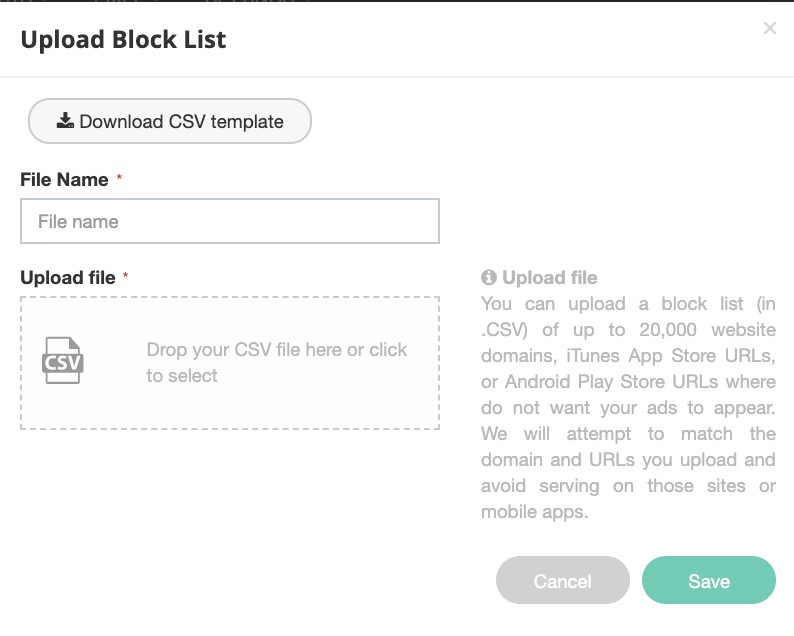
Task: Save the uploaded block list
Action: coord(709,580)
